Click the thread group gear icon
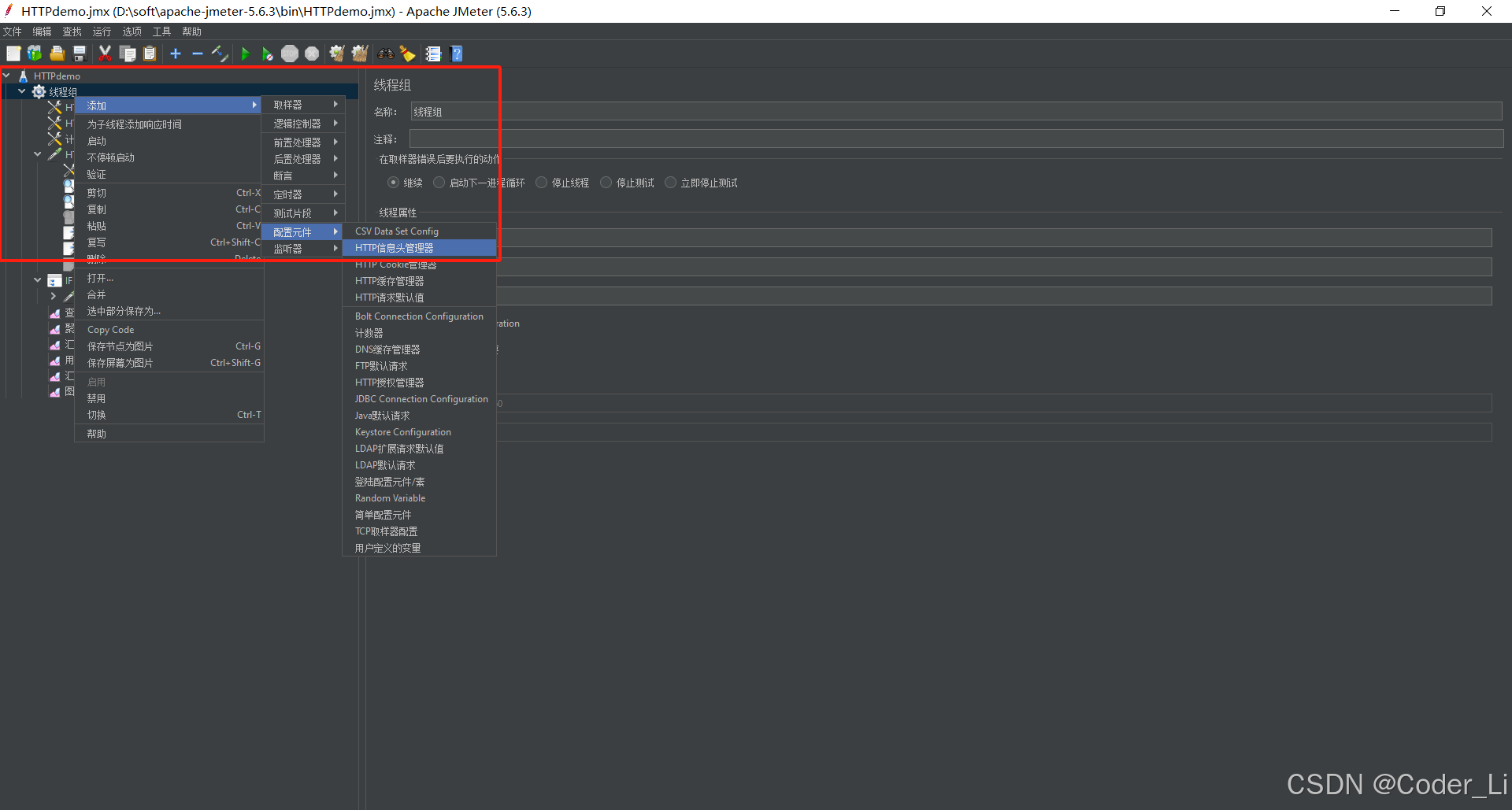This screenshot has width=1512, height=810. 39,92
